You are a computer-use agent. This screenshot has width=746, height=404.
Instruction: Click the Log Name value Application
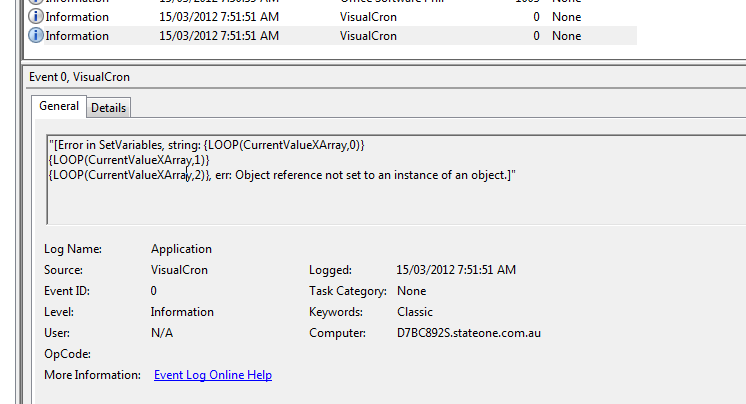click(x=181, y=249)
